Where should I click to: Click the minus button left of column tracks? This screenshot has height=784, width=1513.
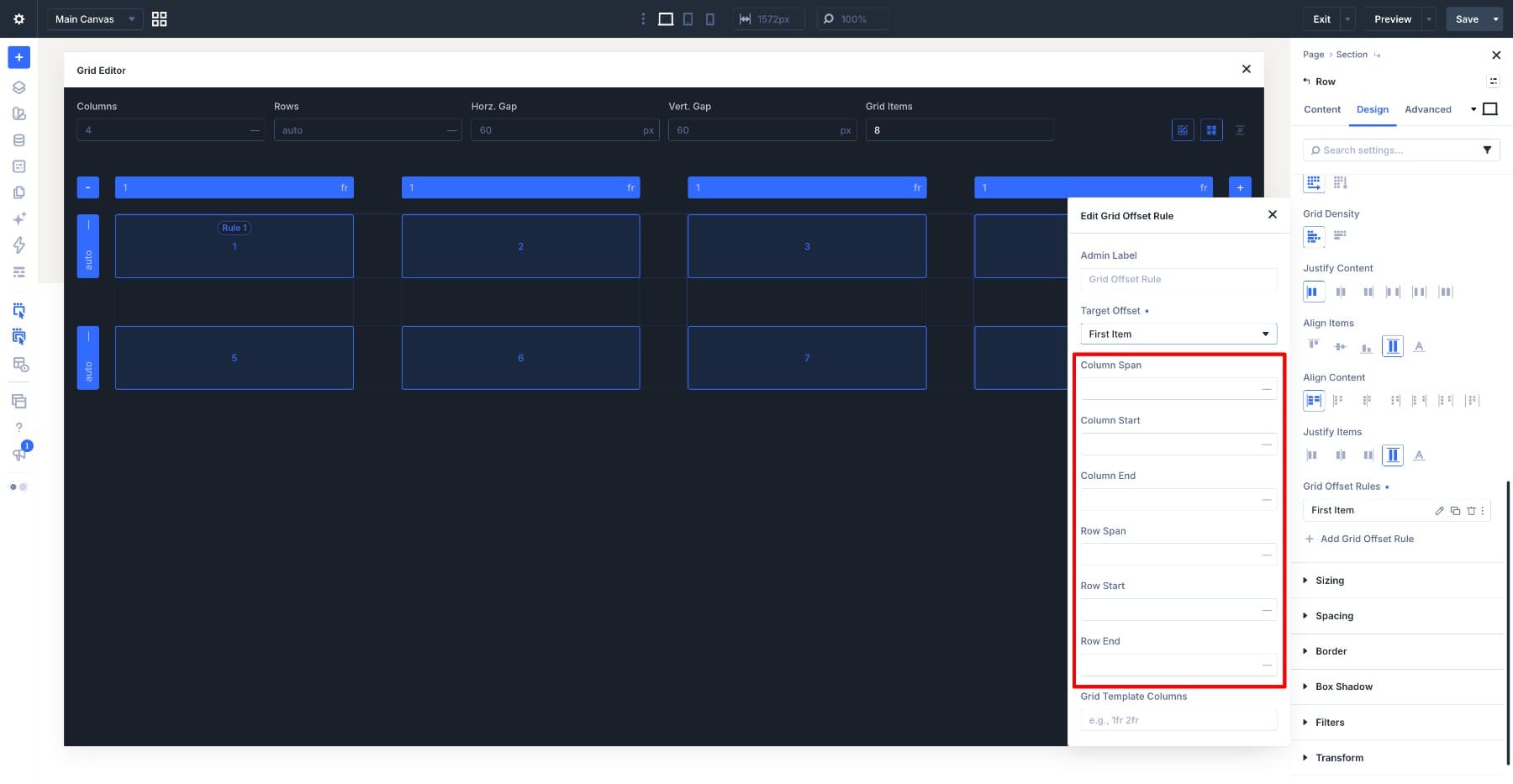(x=87, y=187)
